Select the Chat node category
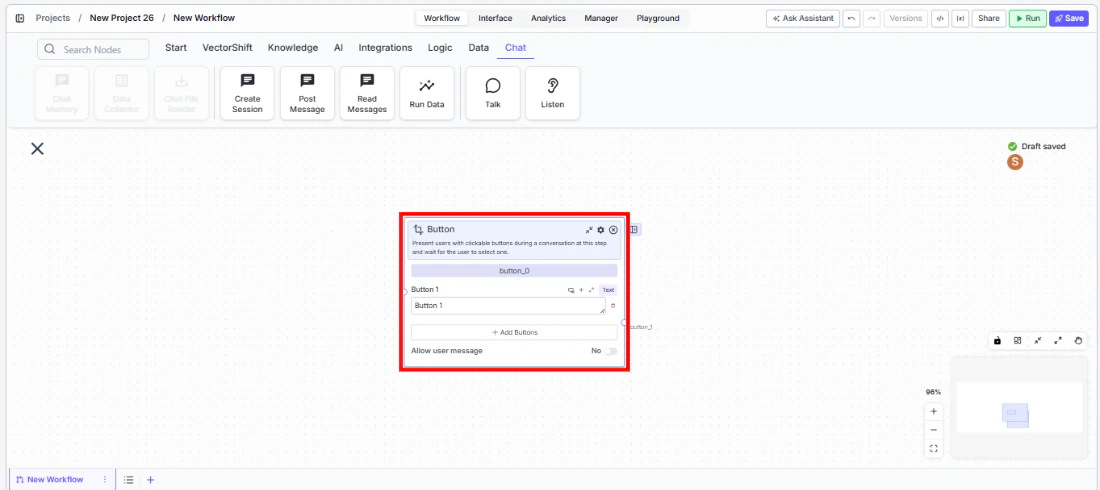This screenshot has width=1100, height=490. coord(516,48)
